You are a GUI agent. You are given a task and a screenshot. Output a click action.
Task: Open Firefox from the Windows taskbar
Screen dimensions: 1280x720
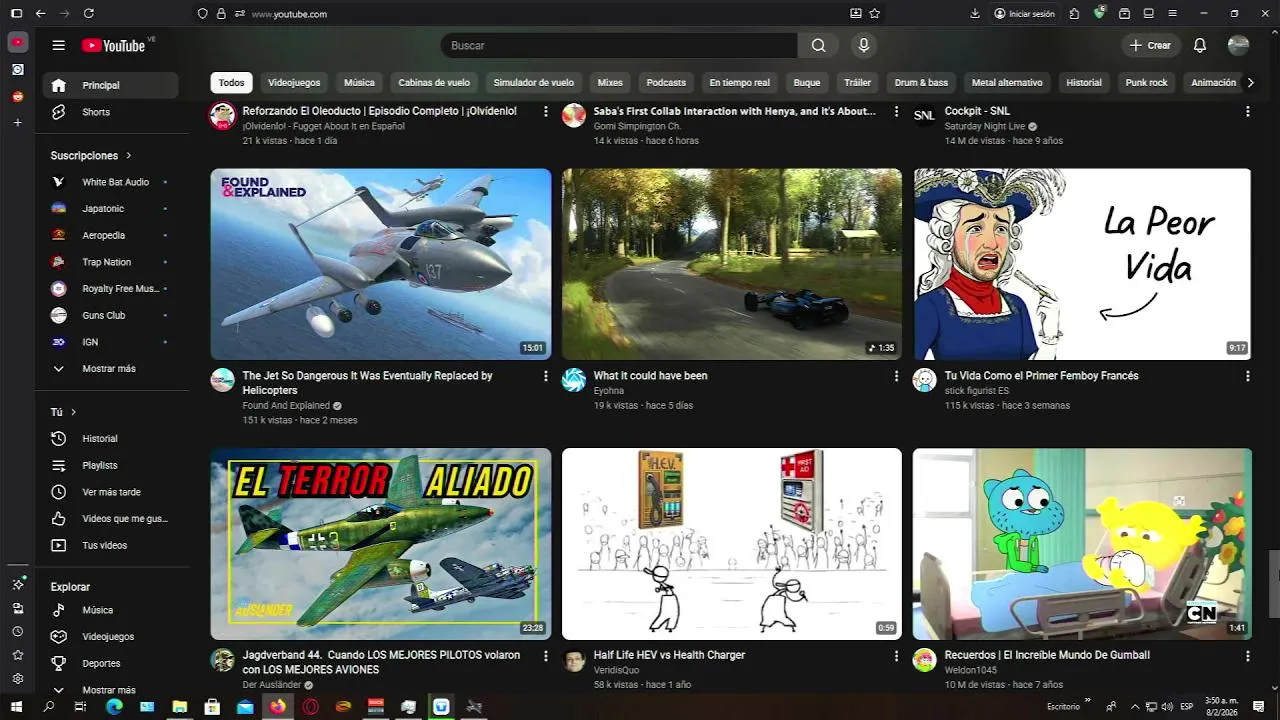[277, 707]
